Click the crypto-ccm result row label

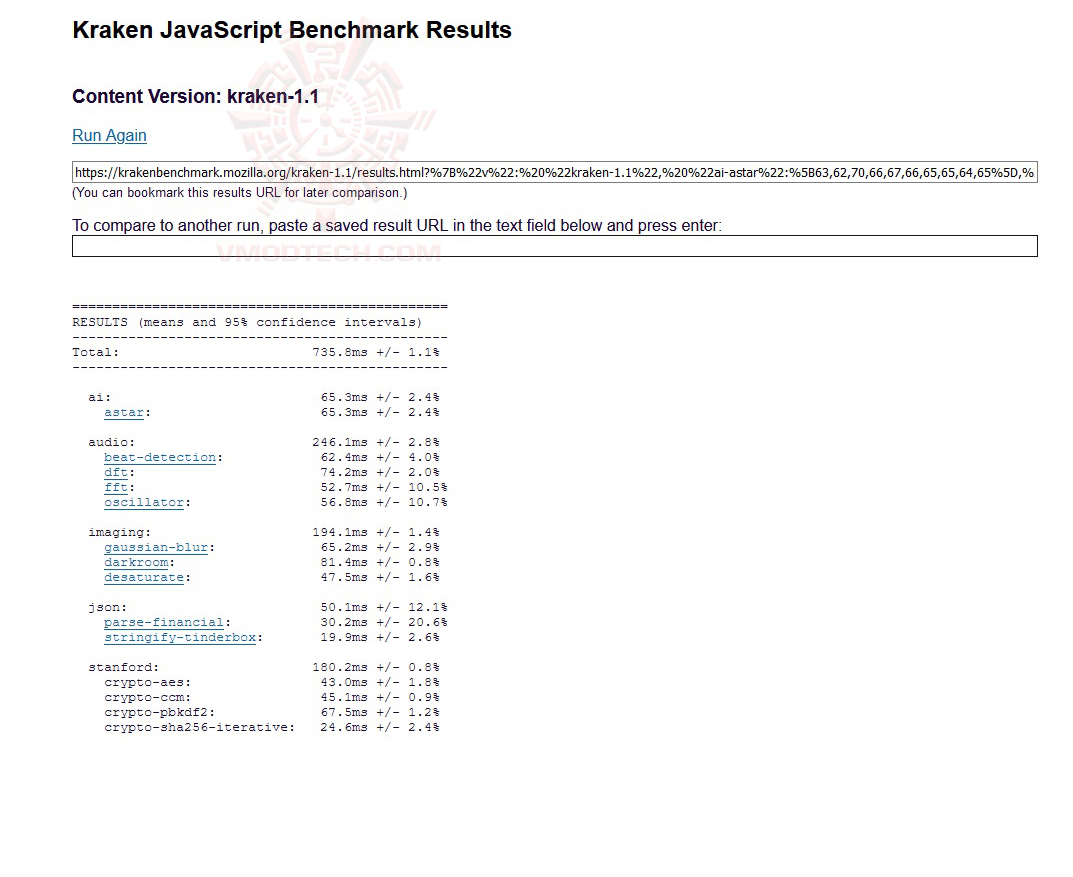[148, 698]
